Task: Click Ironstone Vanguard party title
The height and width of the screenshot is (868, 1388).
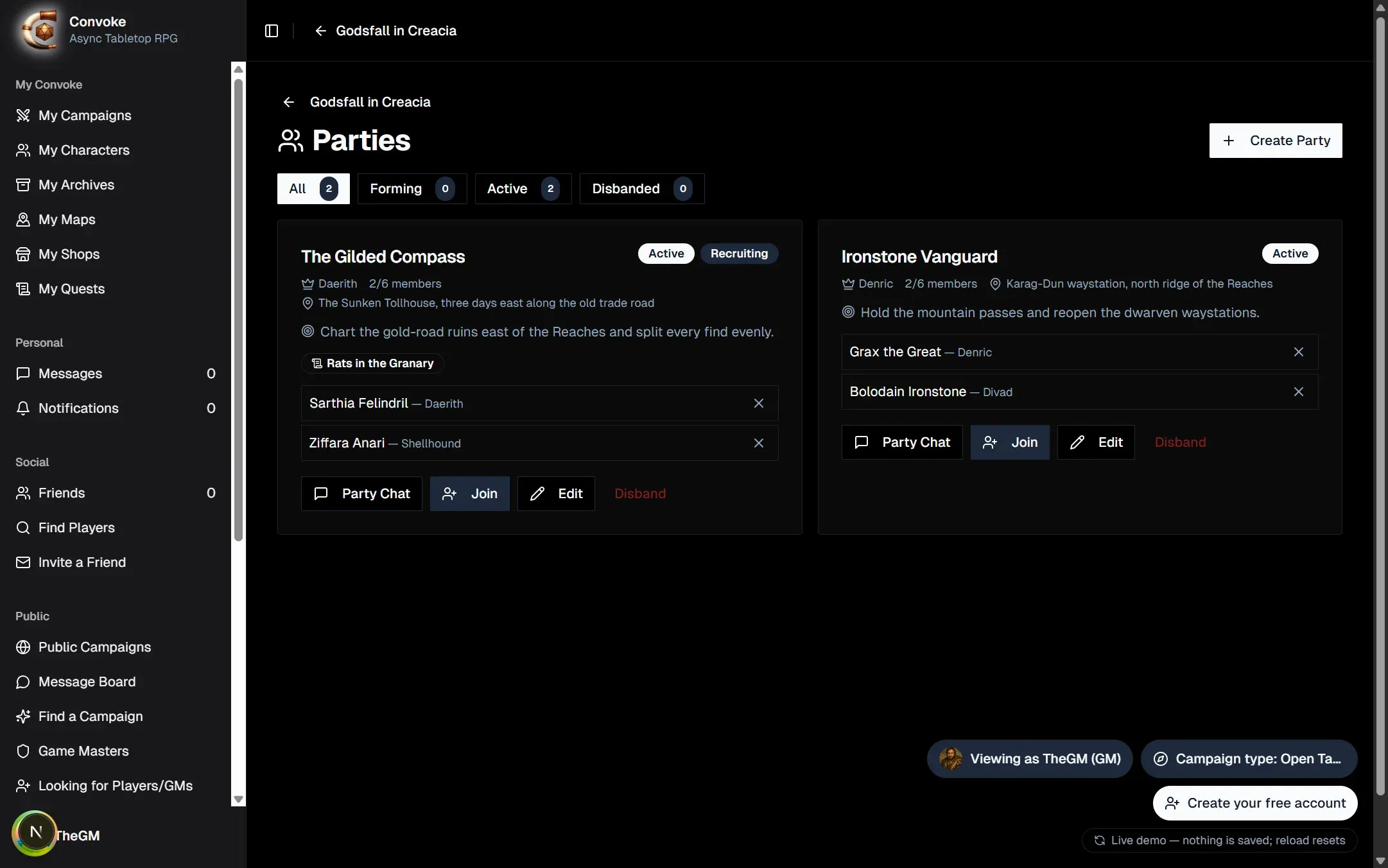Action: pos(919,257)
